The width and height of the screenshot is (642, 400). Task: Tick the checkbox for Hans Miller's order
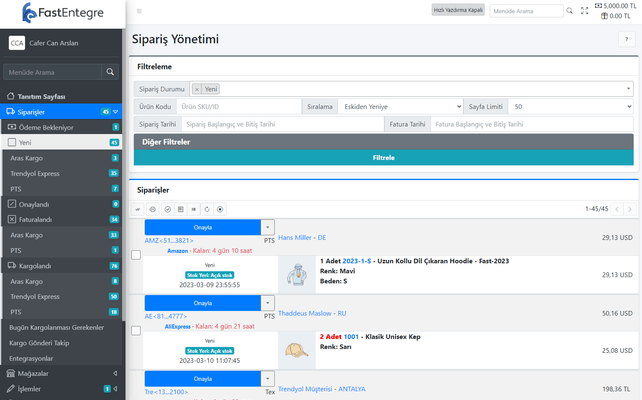point(136,255)
